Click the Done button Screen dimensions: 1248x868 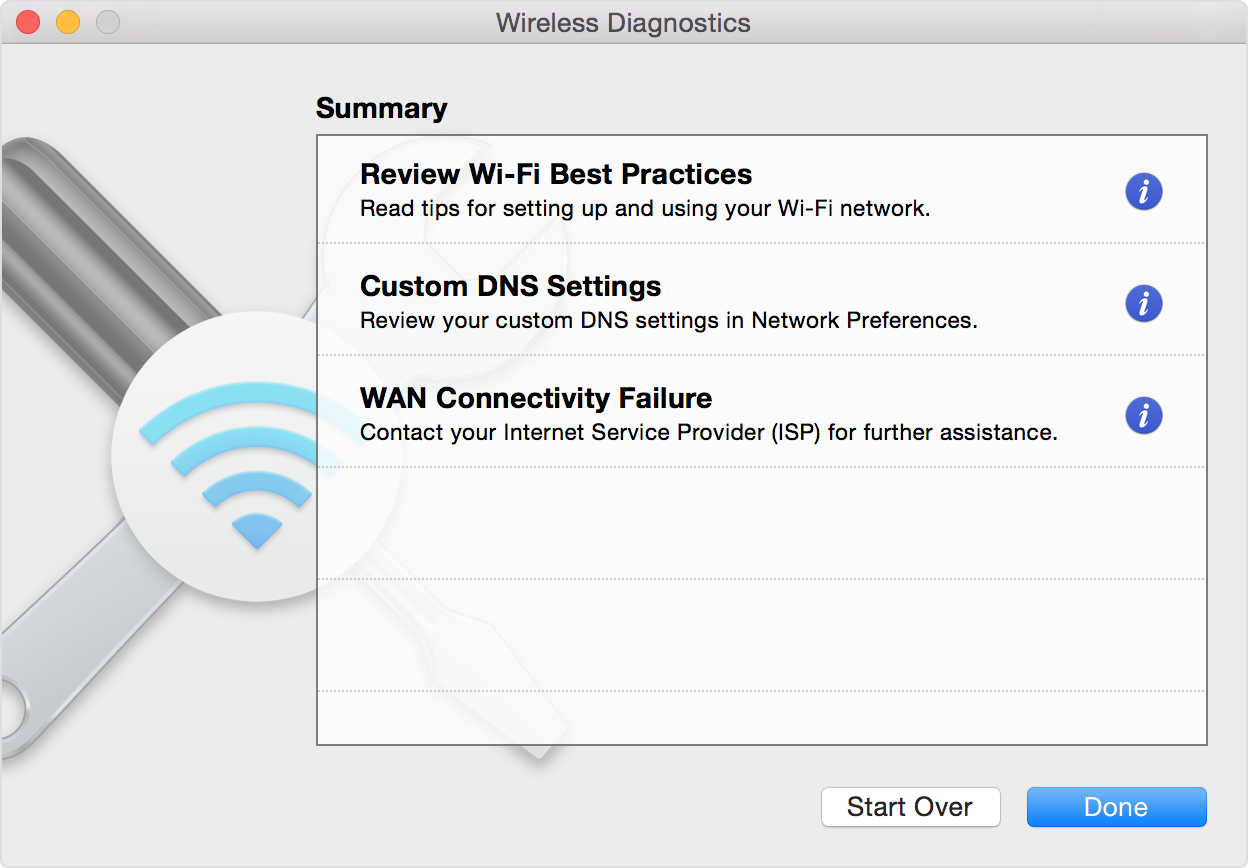(1116, 807)
